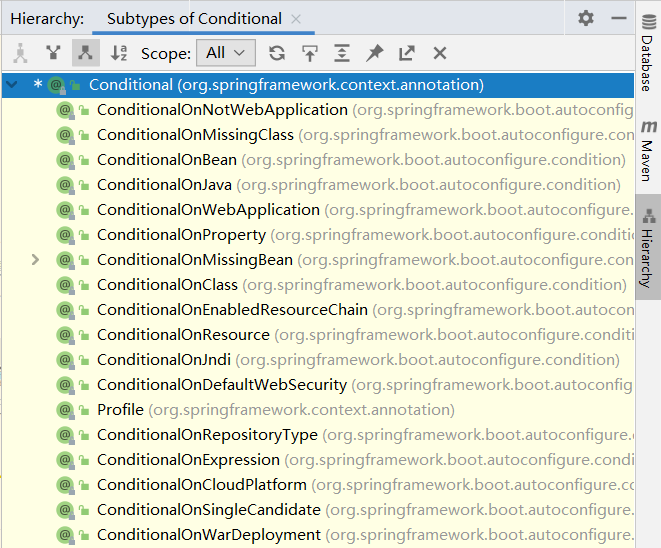Pin the hierarchy tab
This screenshot has height=548, width=661.
[374, 53]
